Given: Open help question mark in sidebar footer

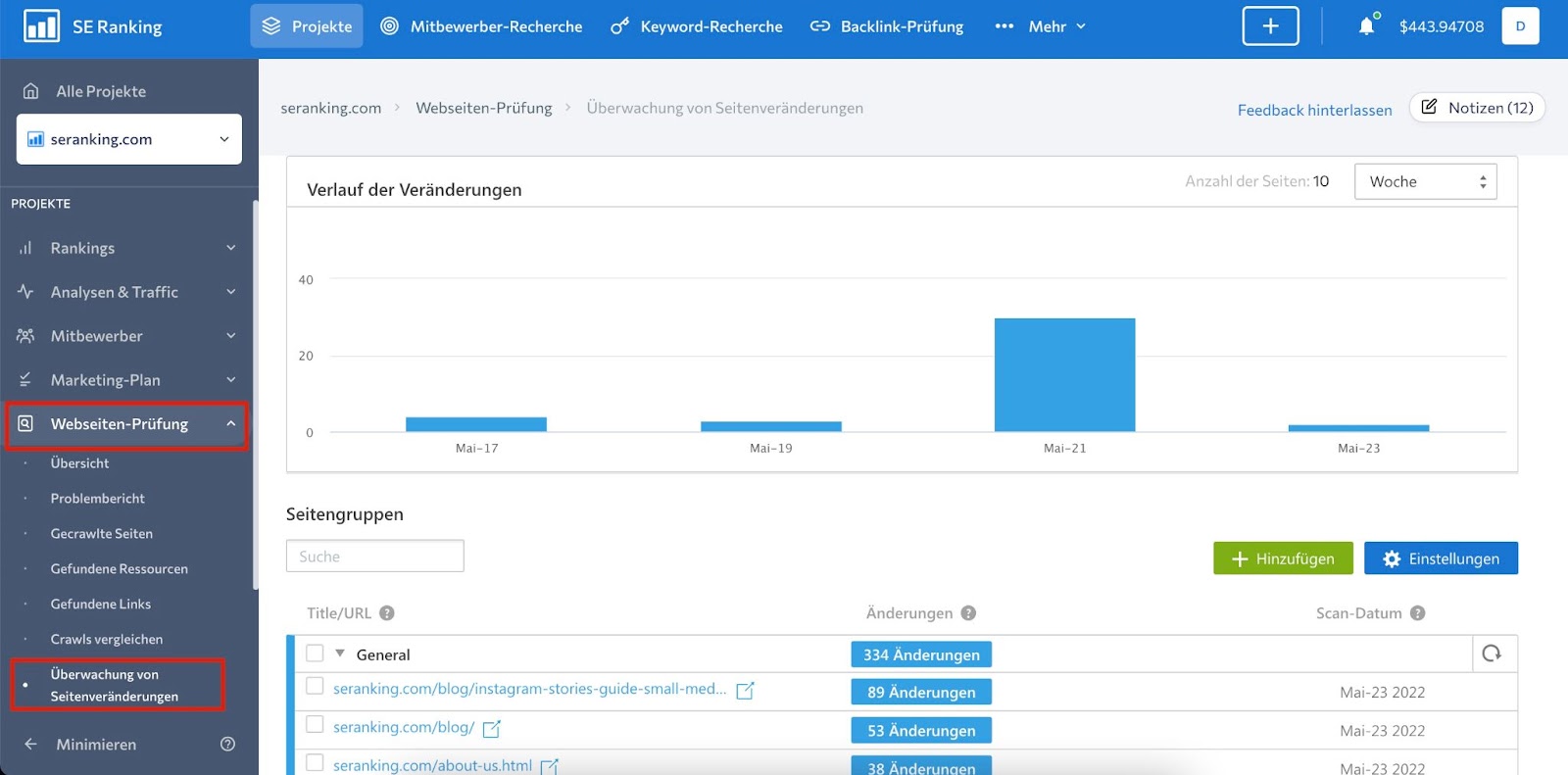Looking at the screenshot, I should [x=227, y=744].
